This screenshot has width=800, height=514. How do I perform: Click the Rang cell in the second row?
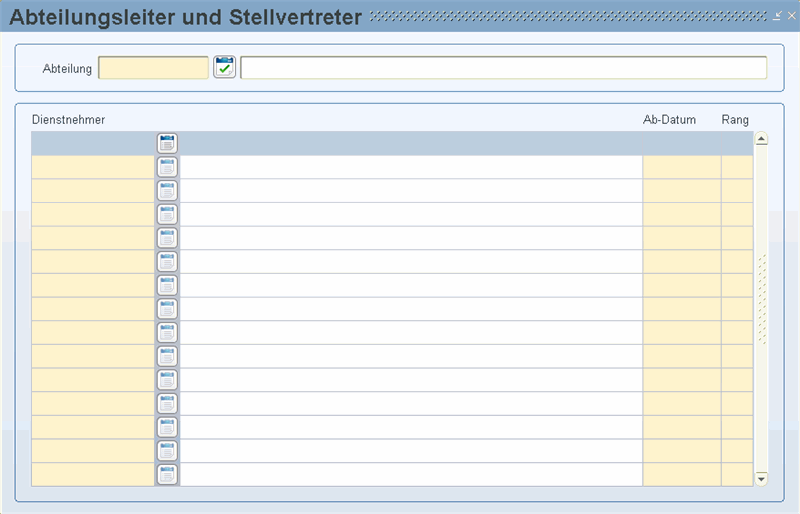click(x=737, y=167)
